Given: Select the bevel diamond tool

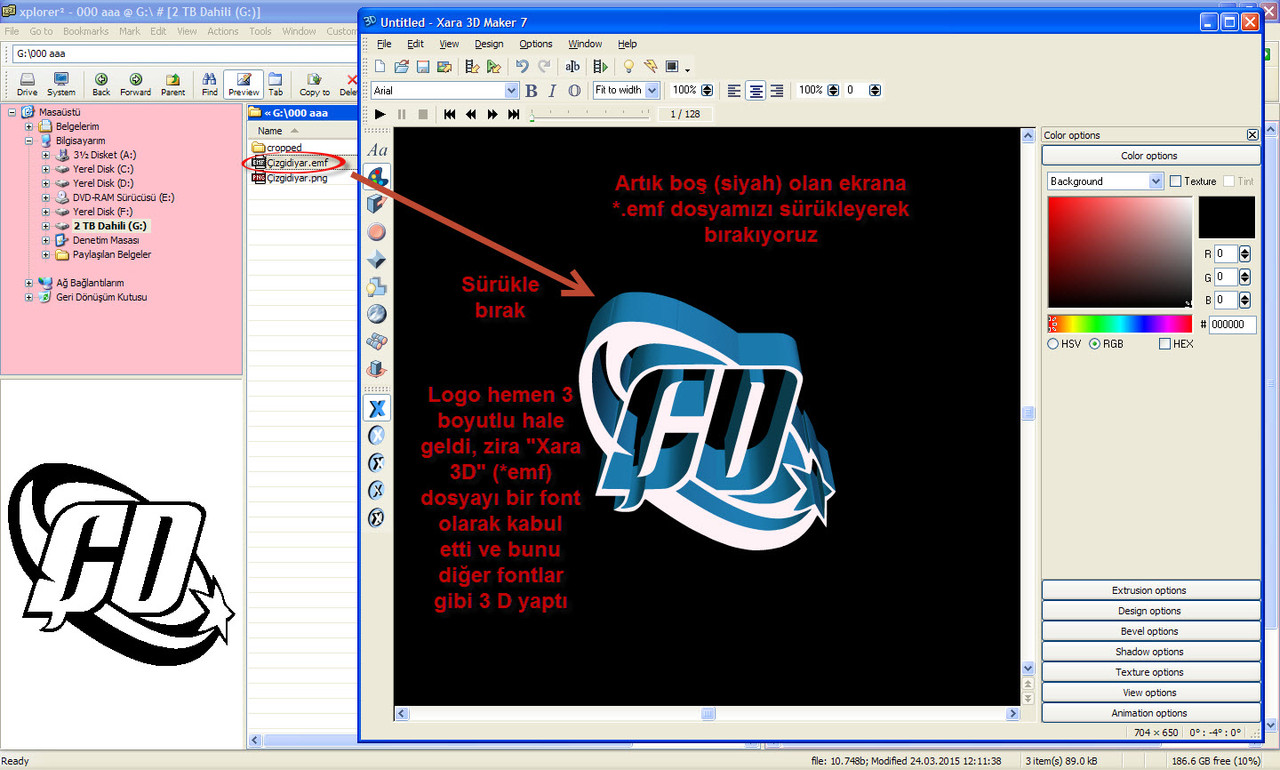Looking at the screenshot, I should [x=377, y=259].
